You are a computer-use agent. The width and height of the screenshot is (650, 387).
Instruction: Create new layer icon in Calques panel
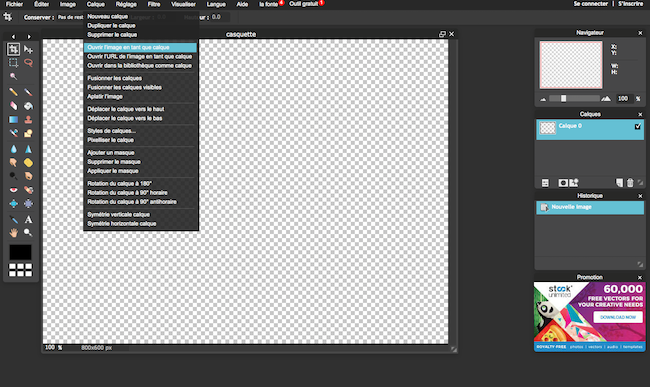(x=619, y=183)
